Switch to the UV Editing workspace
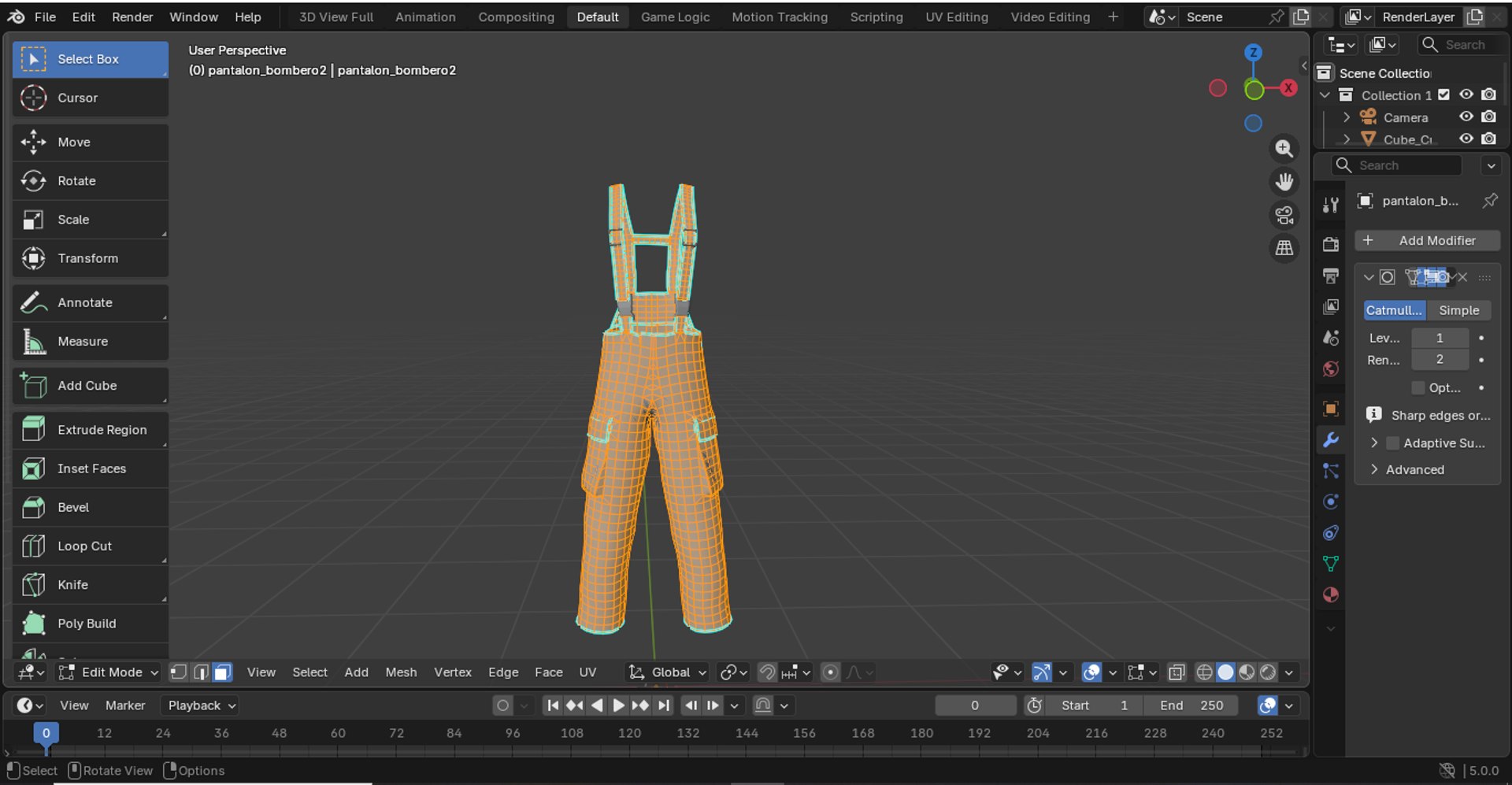The width and height of the screenshot is (1512, 785). pyautogui.click(x=957, y=17)
